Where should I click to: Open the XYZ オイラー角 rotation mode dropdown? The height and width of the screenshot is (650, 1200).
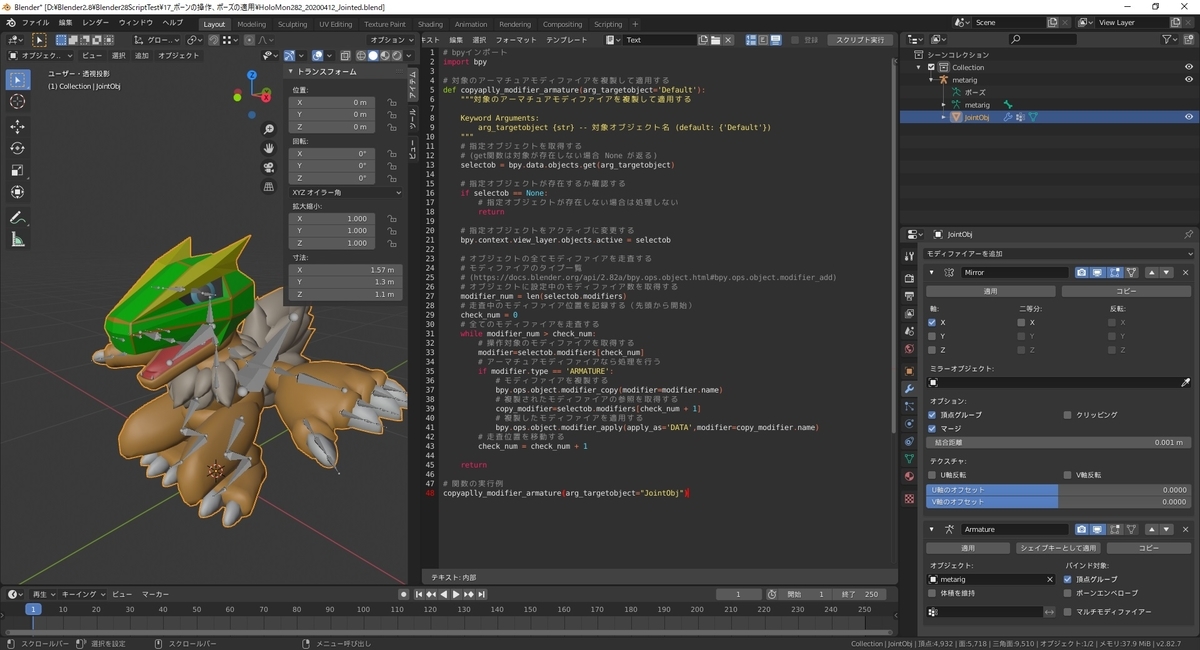pos(346,192)
